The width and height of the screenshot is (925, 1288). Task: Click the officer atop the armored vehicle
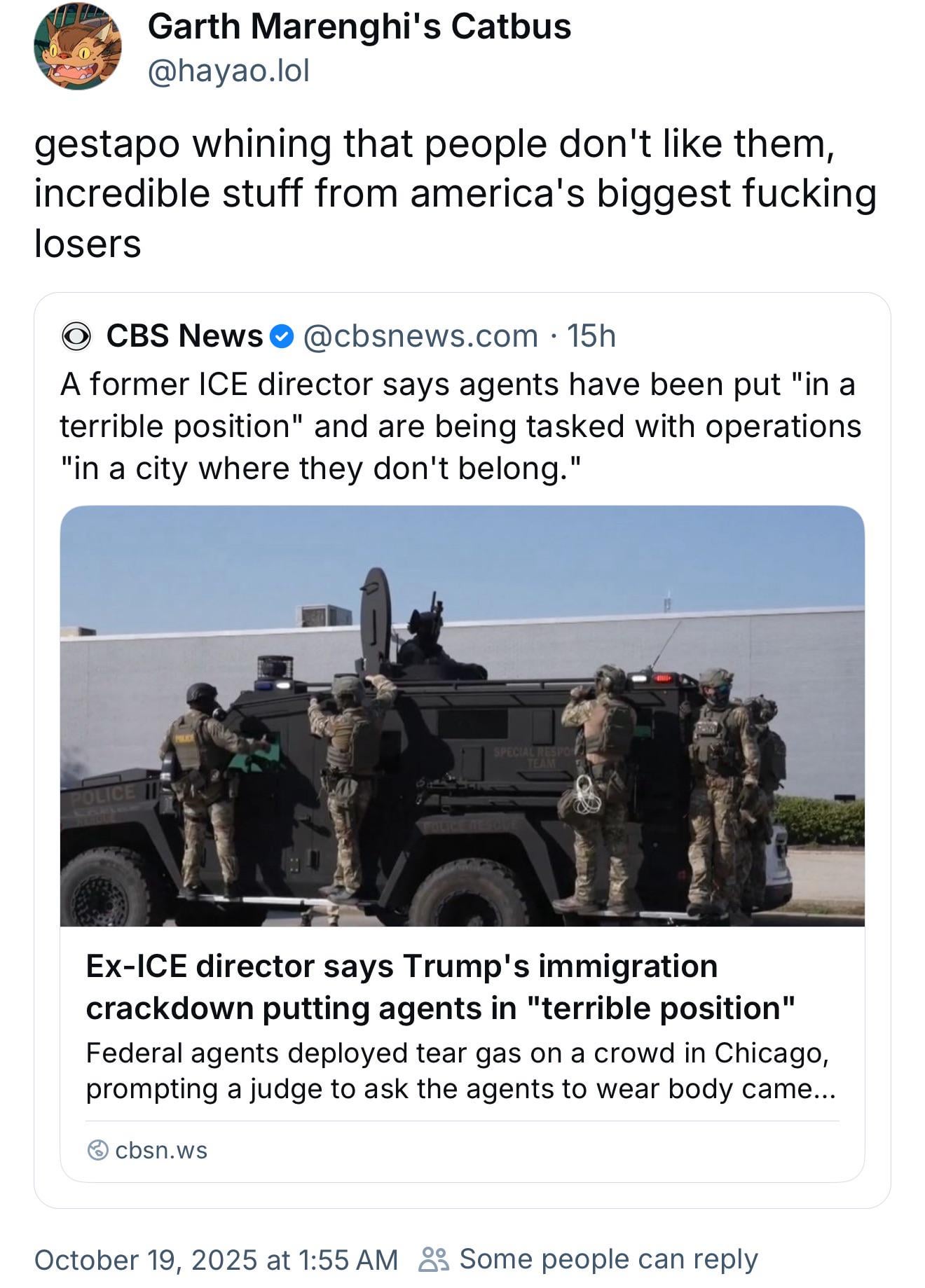[427, 641]
